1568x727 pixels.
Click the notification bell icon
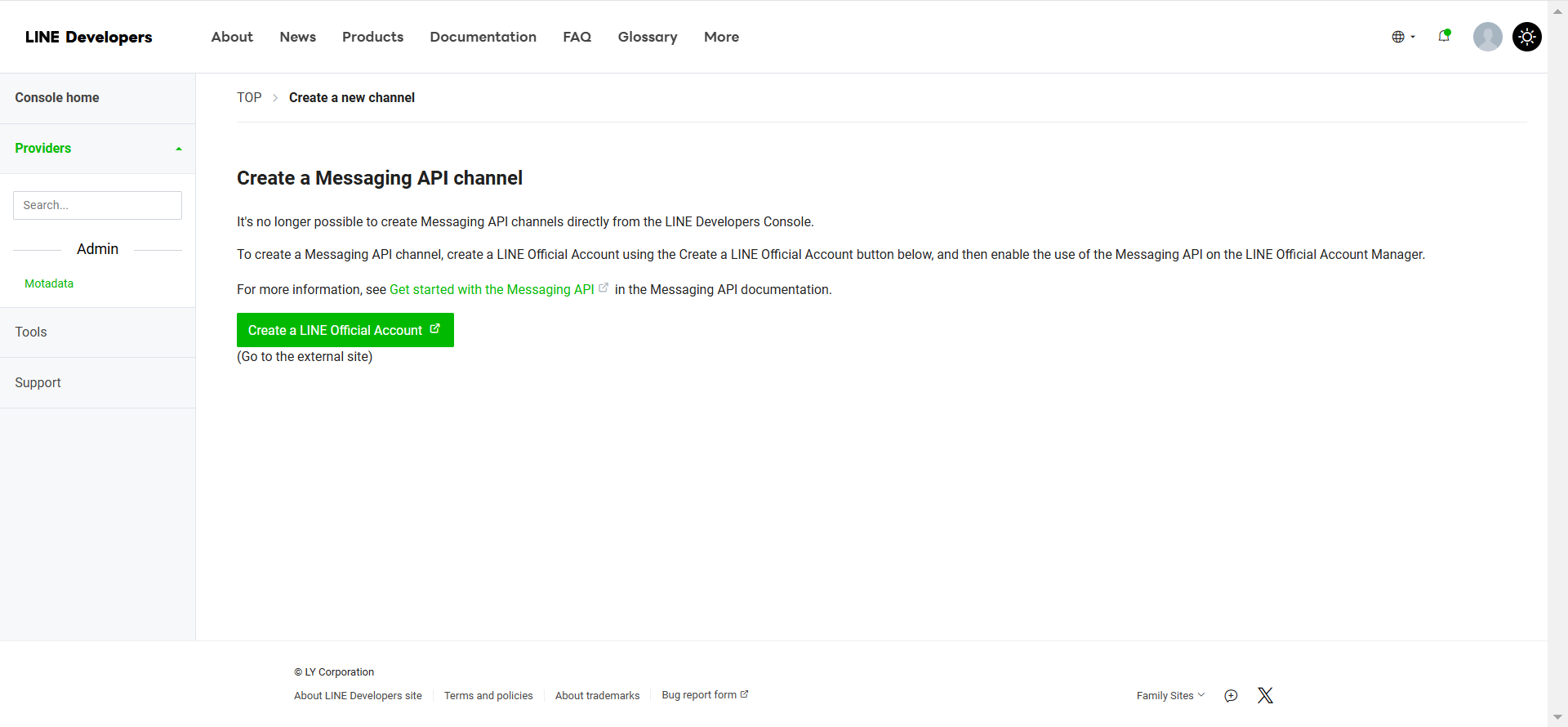1444,36
